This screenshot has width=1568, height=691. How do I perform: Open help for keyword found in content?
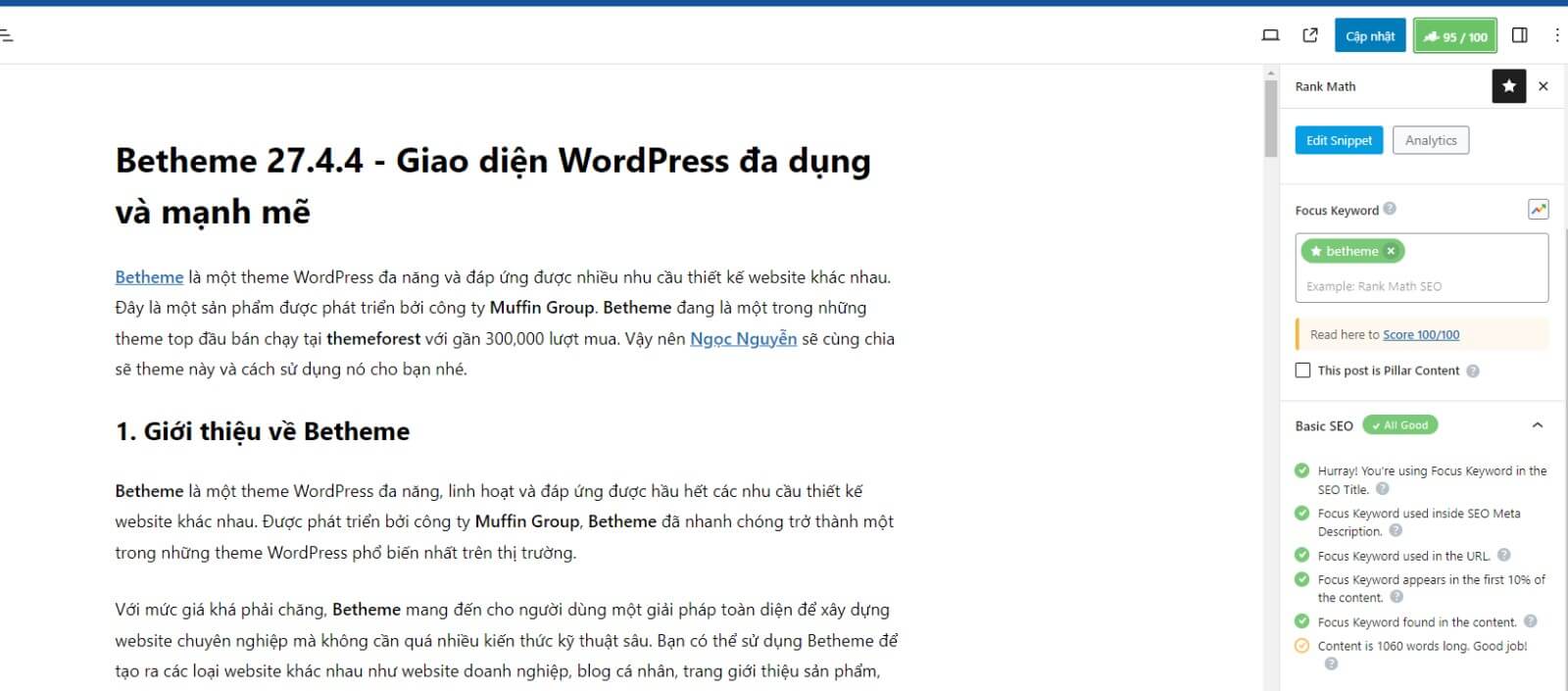[1531, 621]
